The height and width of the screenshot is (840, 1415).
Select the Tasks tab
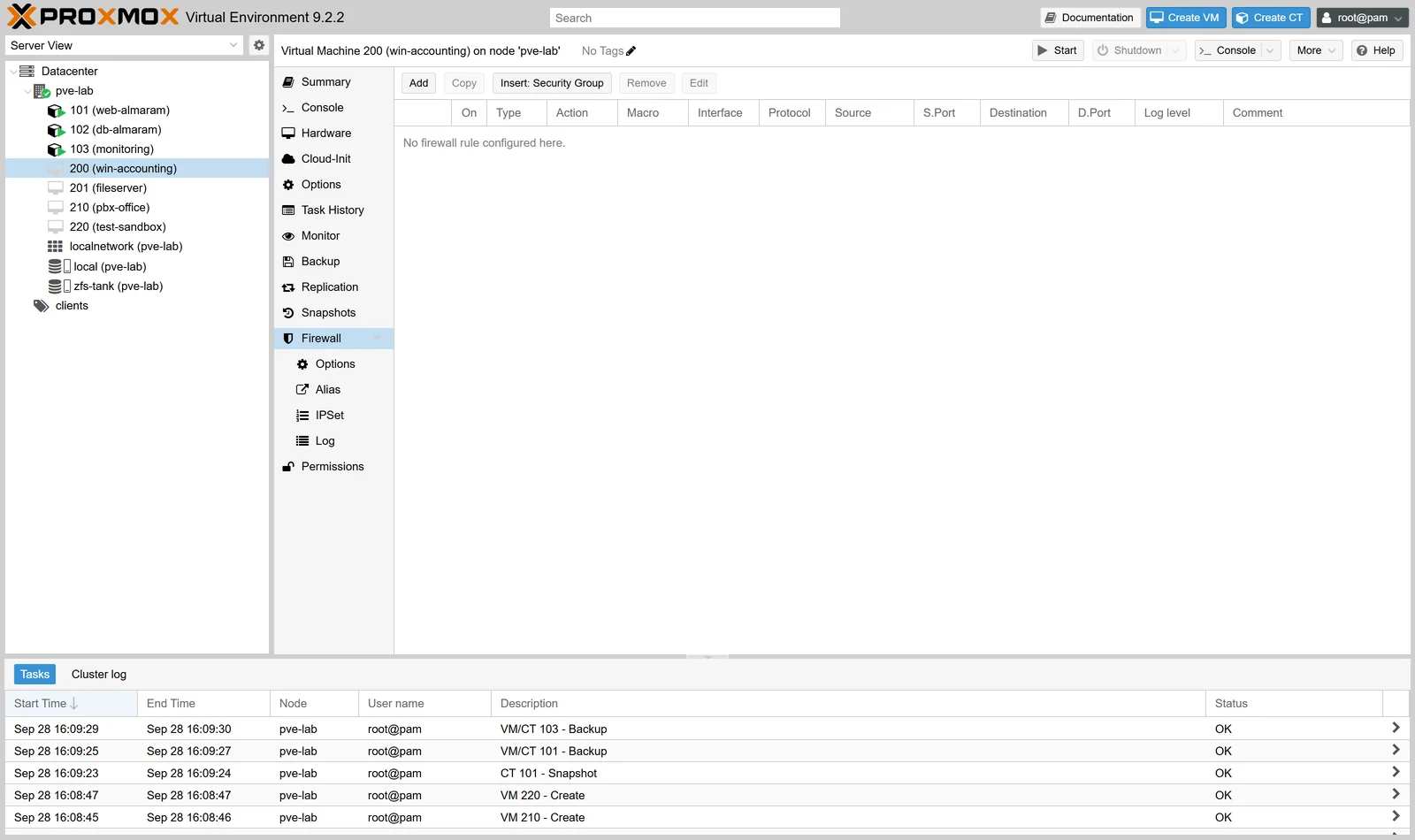pyautogui.click(x=35, y=675)
